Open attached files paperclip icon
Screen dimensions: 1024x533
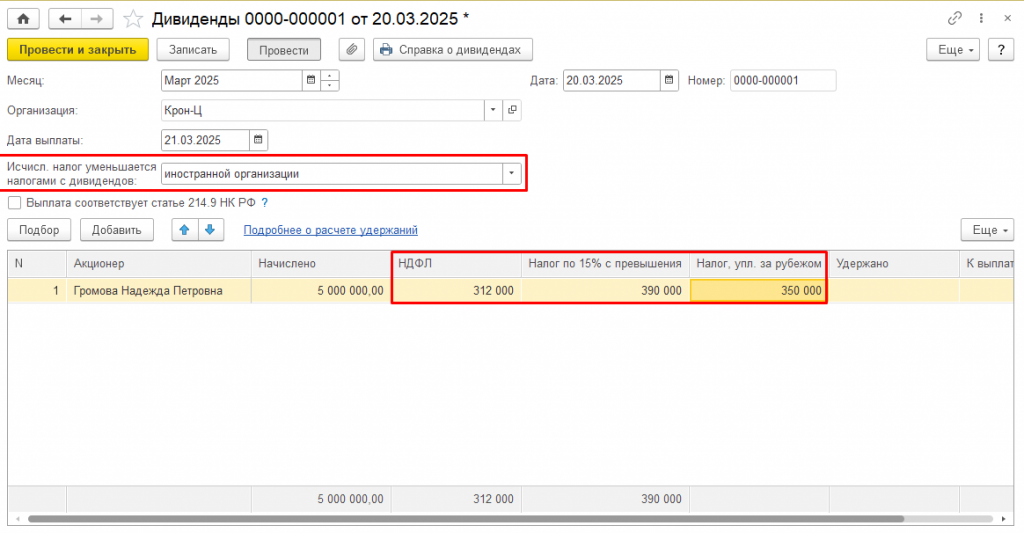(x=351, y=50)
